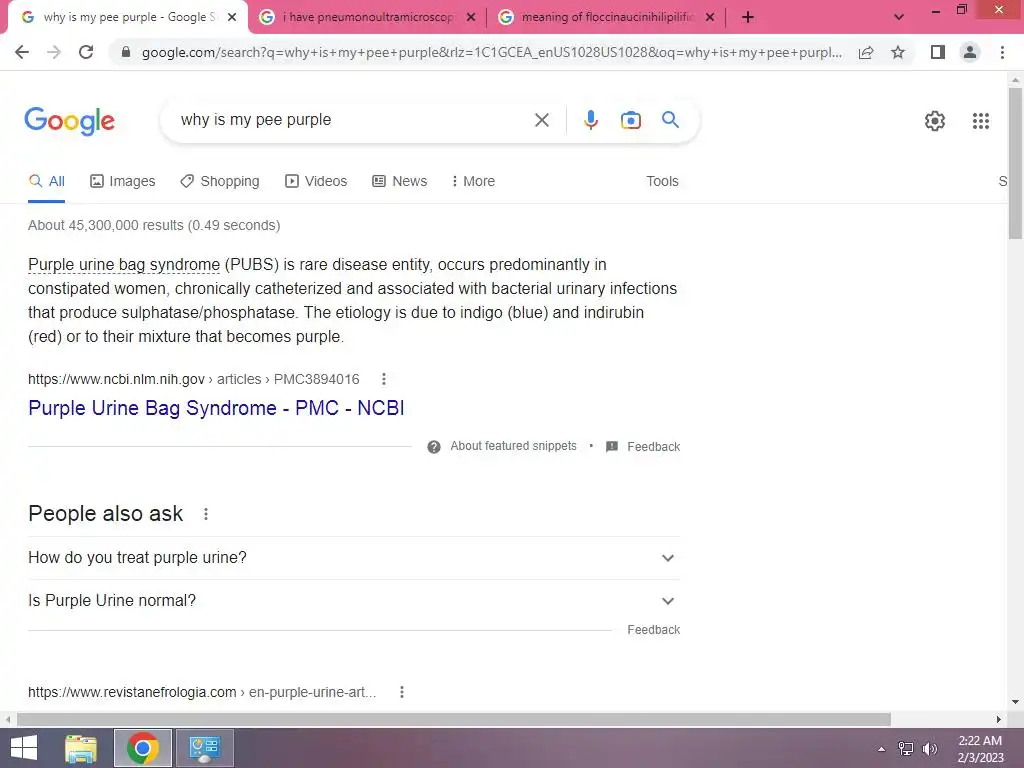Switch to 'meaning of floccinaucinihilipilific' tab
The height and width of the screenshot is (768, 1024).
click(x=607, y=17)
